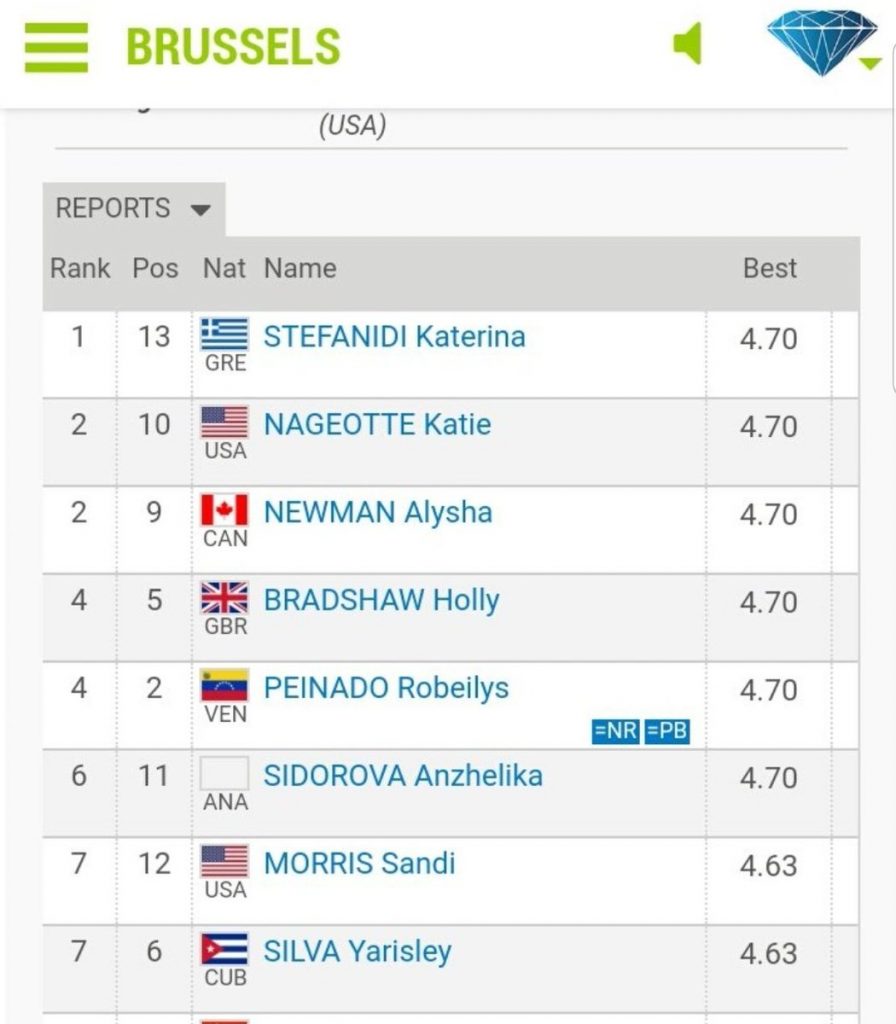Click the =NR badge for Peinado
This screenshot has height=1024, width=896.
(615, 731)
